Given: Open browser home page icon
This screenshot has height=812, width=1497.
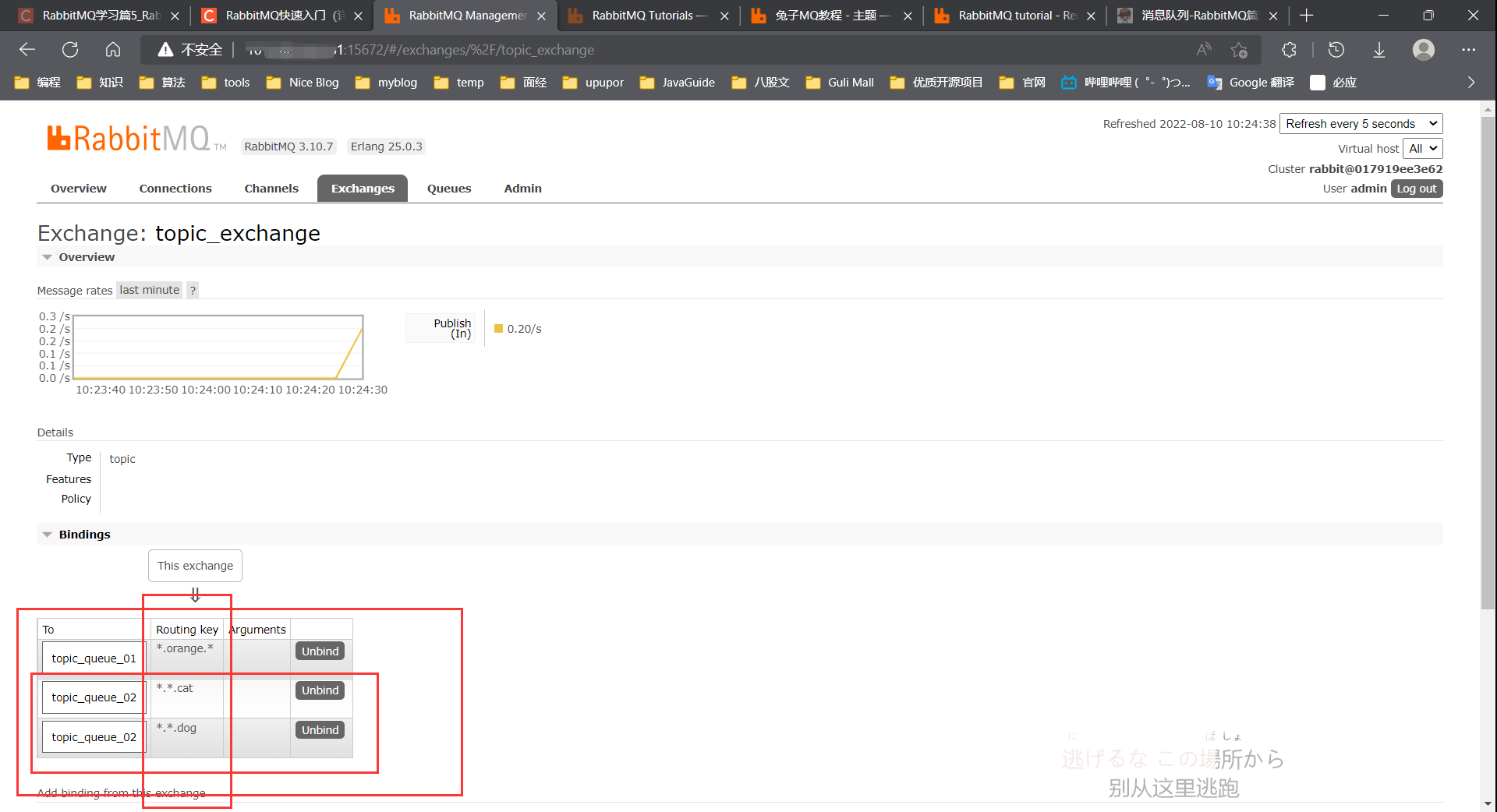Looking at the screenshot, I should 113,50.
